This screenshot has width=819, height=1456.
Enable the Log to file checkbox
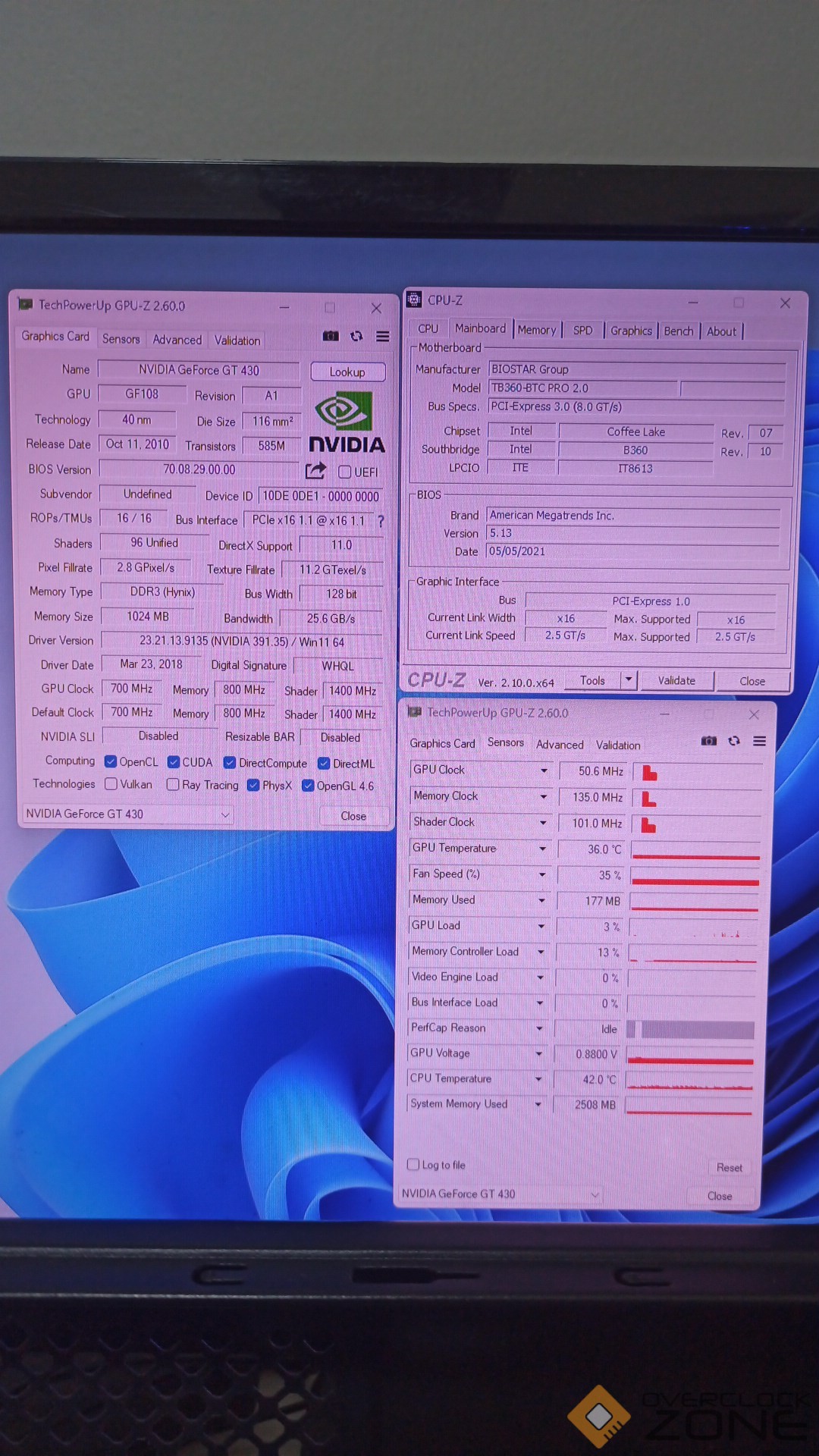(413, 1164)
